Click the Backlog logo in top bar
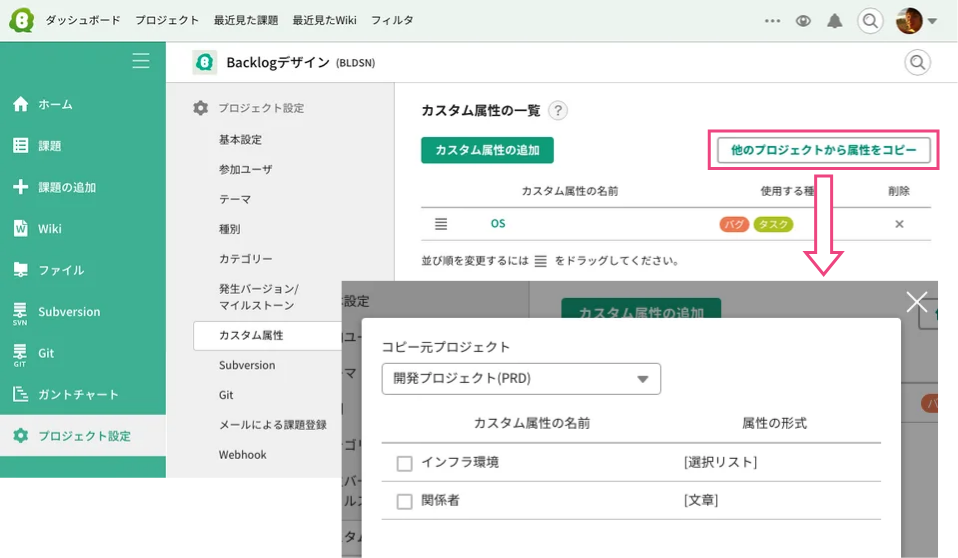 coord(21,20)
